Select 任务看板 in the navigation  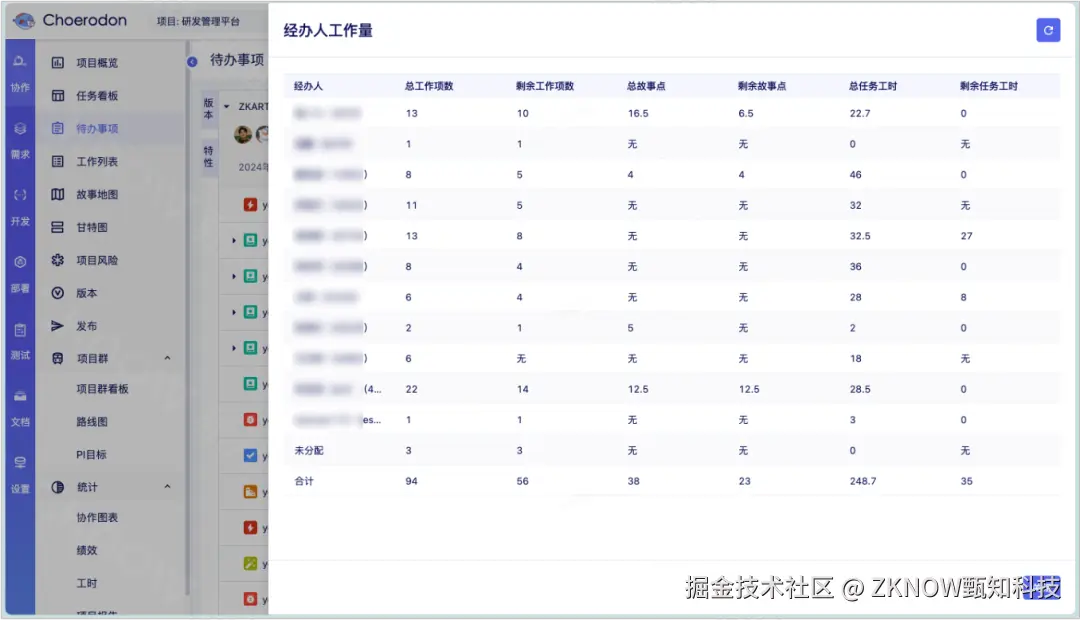pyautogui.click(x=95, y=95)
